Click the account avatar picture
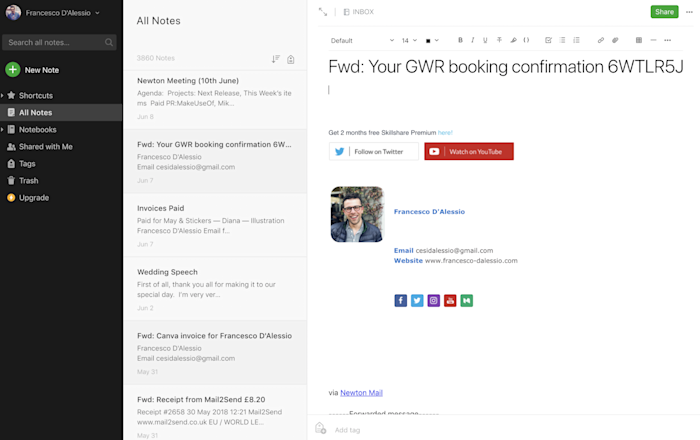700x440 pixels. click(x=13, y=12)
